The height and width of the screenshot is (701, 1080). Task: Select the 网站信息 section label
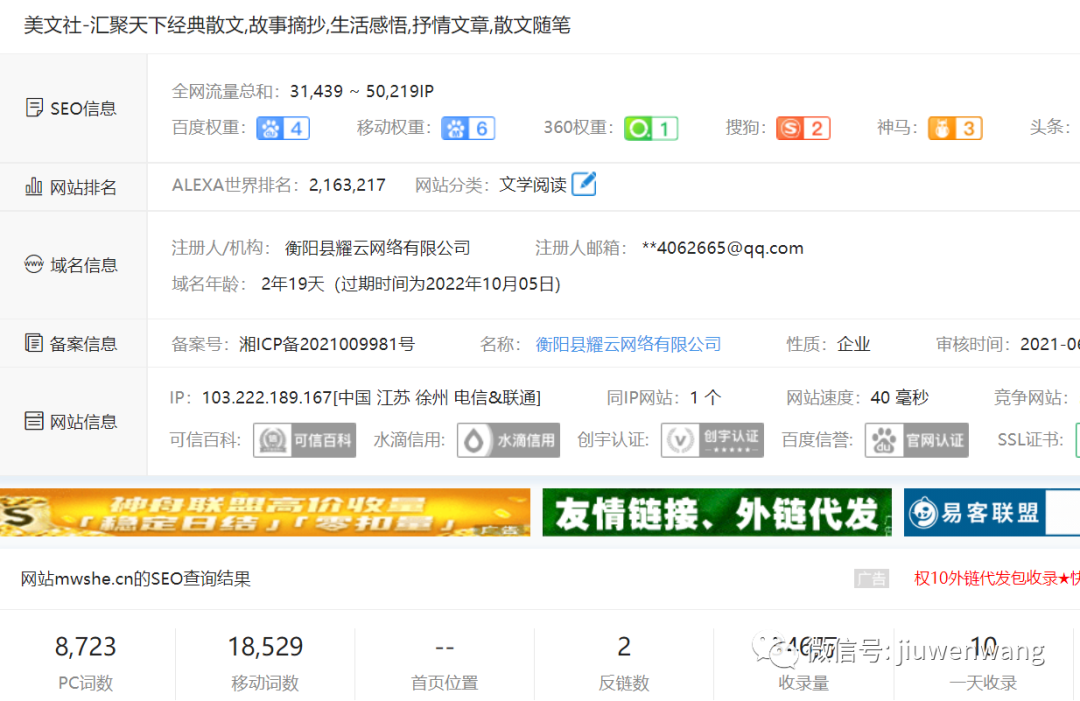coord(83,421)
